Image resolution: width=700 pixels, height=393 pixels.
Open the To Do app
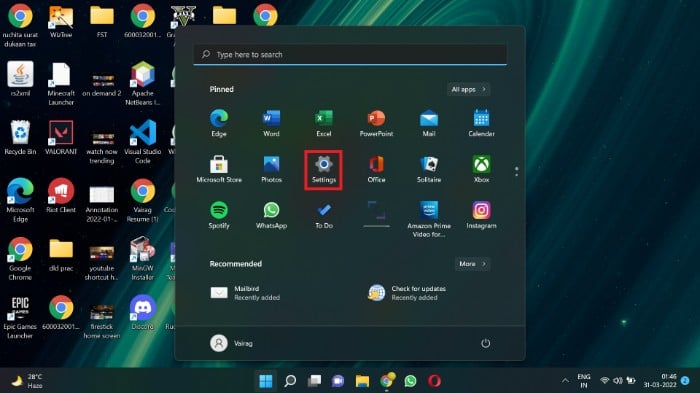(324, 215)
